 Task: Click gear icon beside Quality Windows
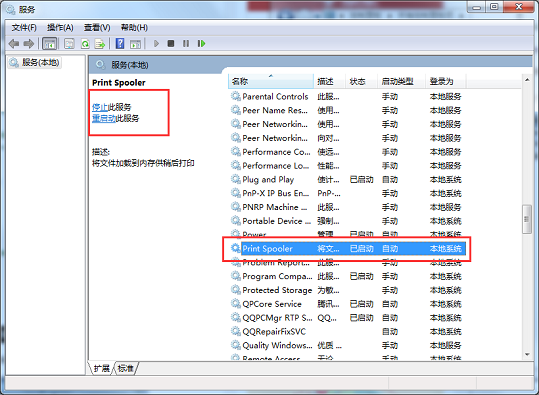pyautogui.click(x=236, y=345)
